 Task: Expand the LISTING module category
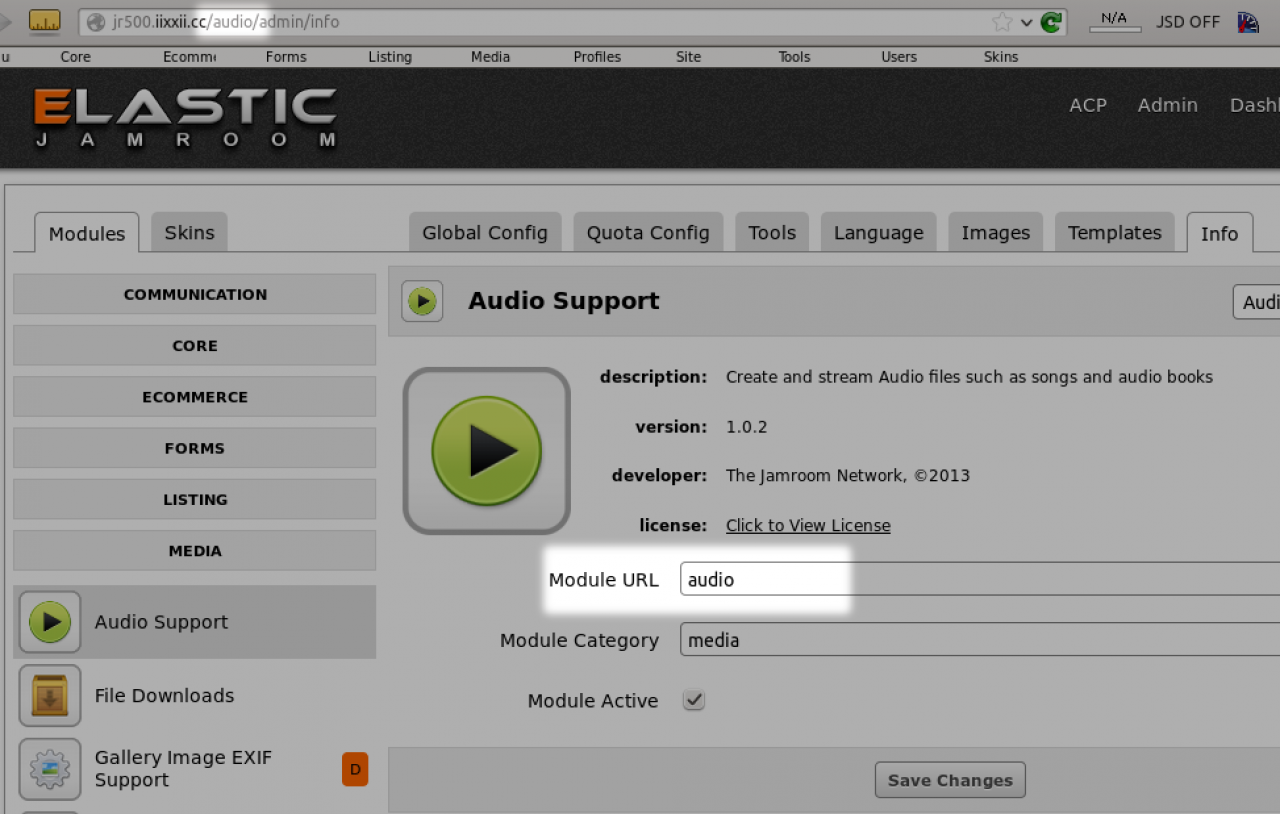[195, 499]
